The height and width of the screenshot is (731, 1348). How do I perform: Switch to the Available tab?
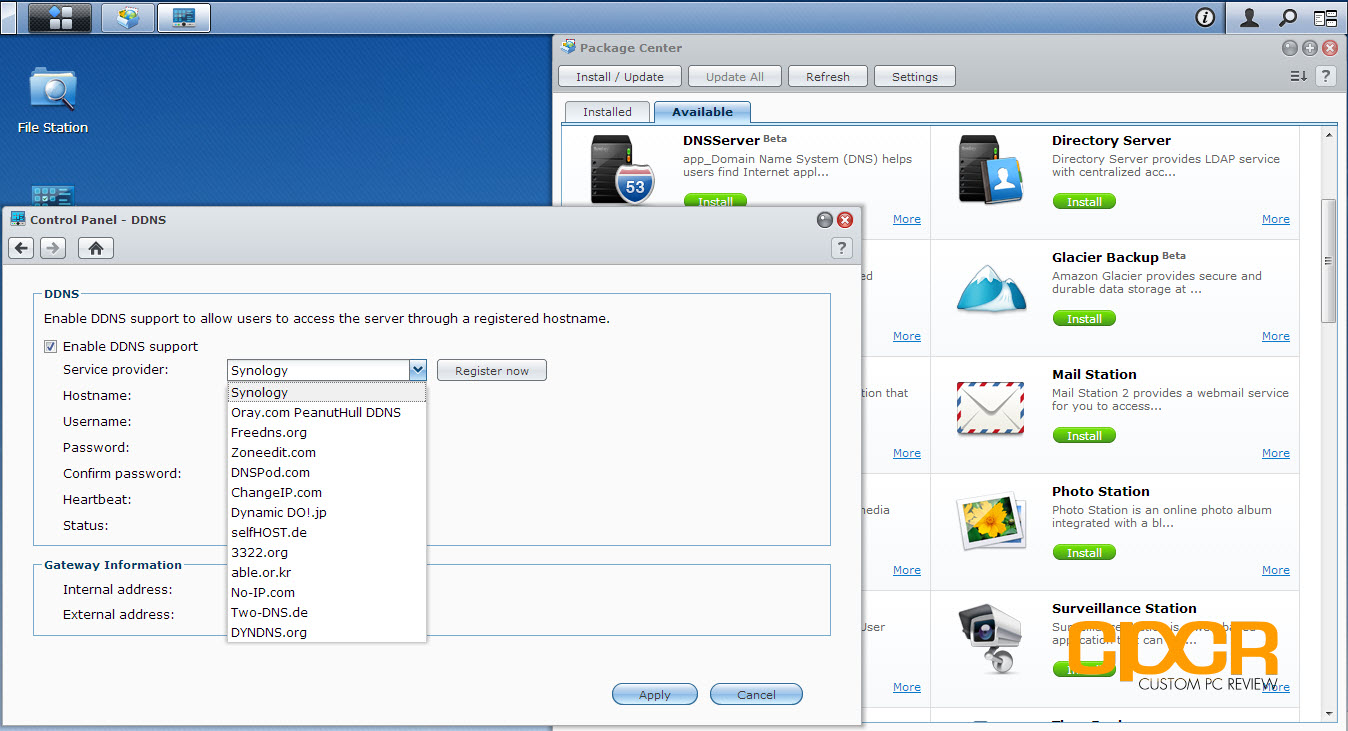702,112
